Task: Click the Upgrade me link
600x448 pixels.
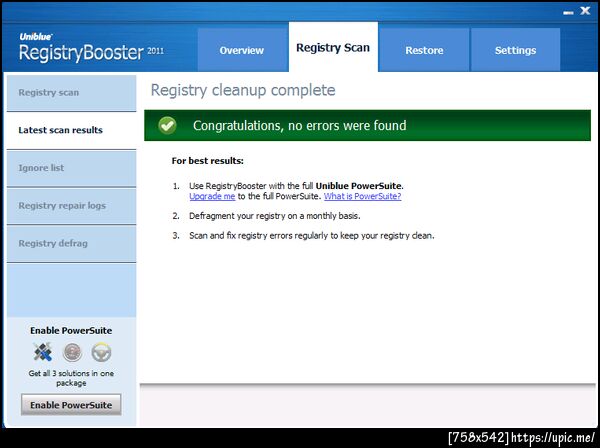Action: tap(212, 196)
